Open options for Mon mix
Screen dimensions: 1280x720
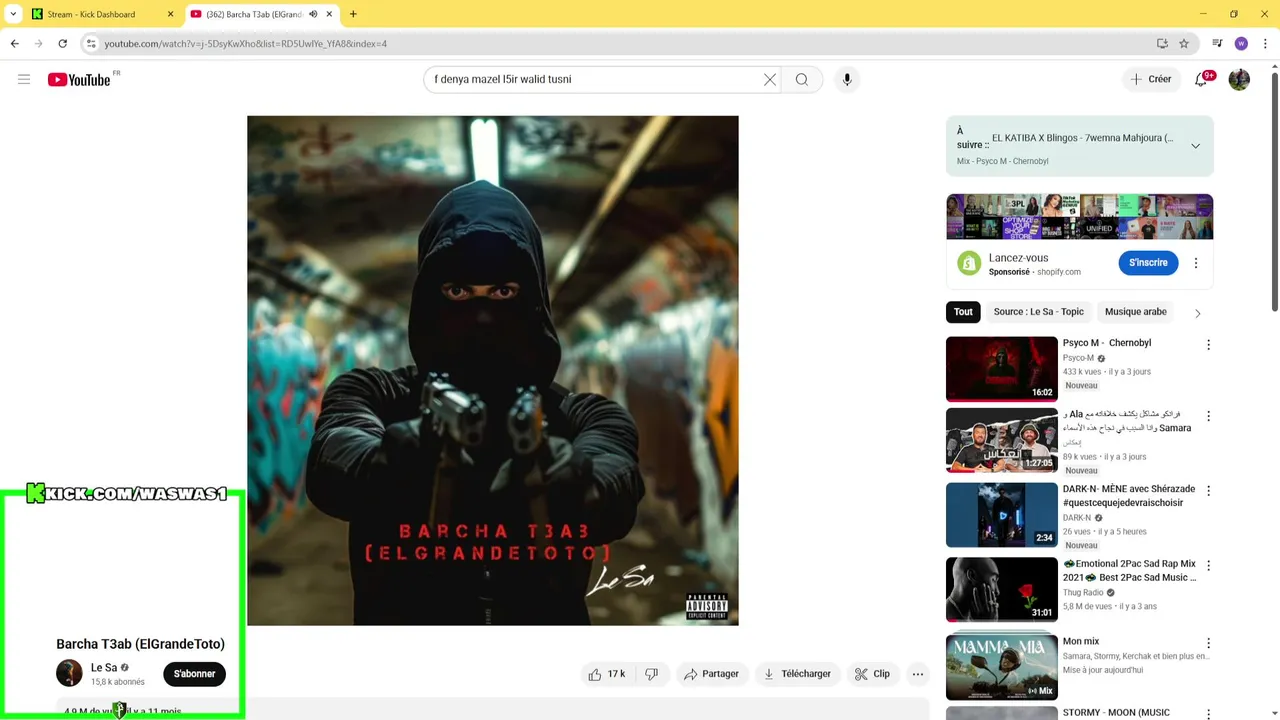point(1208,643)
